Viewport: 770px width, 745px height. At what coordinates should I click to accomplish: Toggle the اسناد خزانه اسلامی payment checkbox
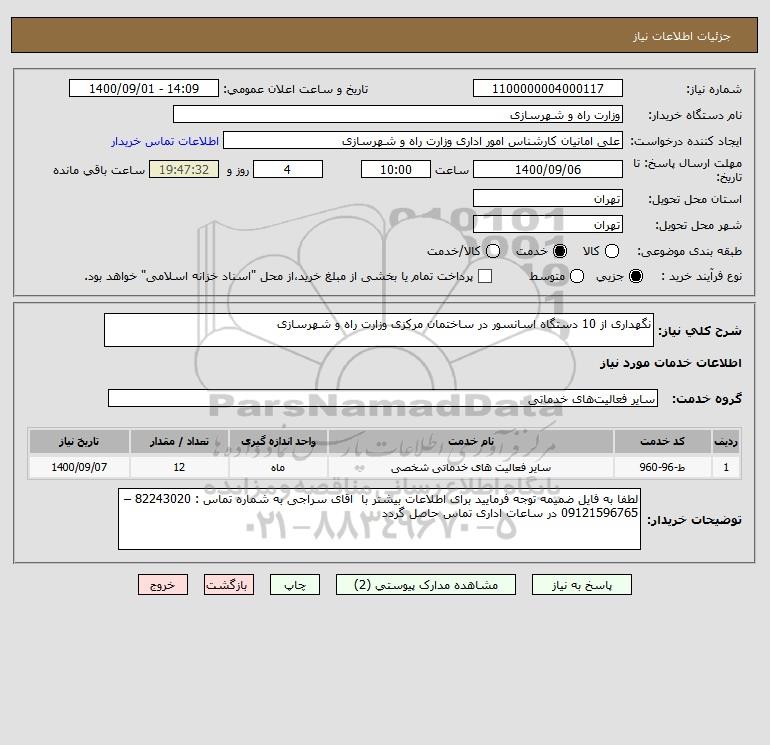point(485,276)
